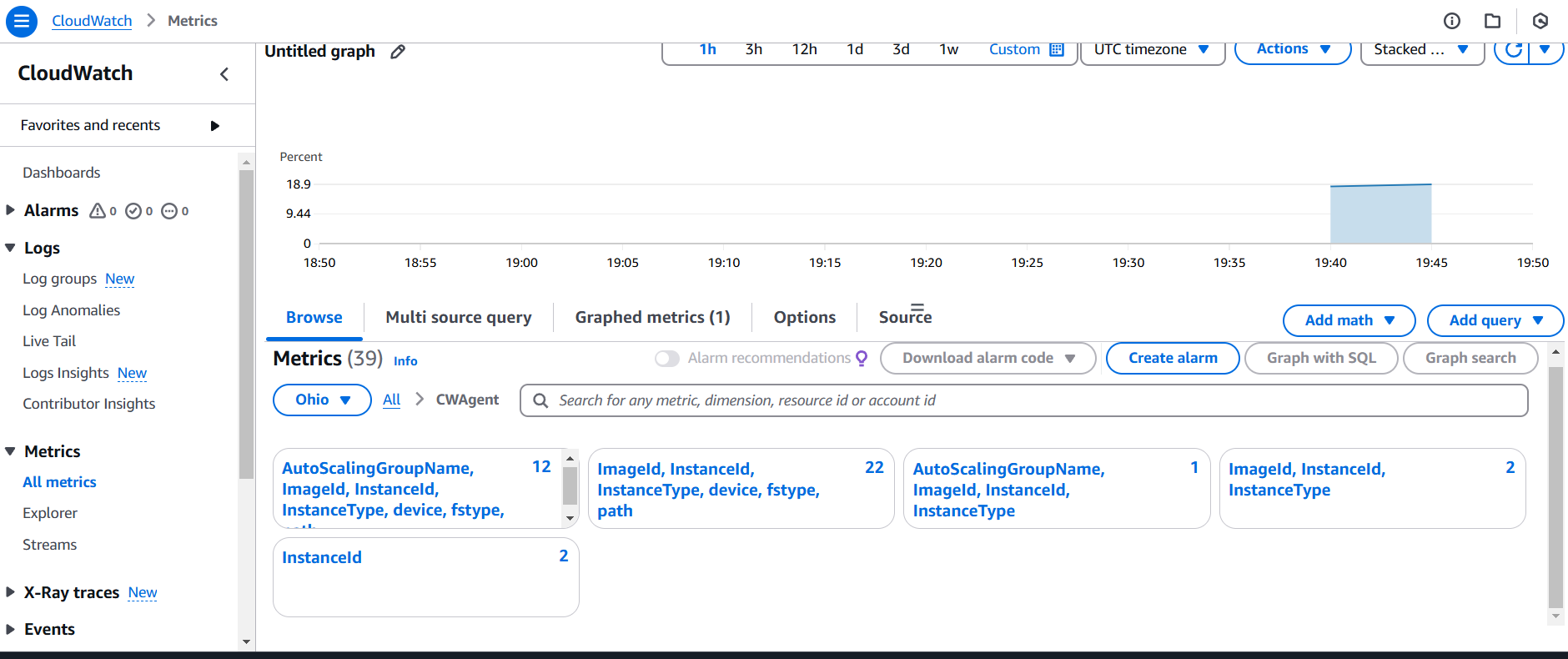Click the metrics panel vertical scrollbar
The width and height of the screenshot is (1568, 659).
(x=1555, y=486)
